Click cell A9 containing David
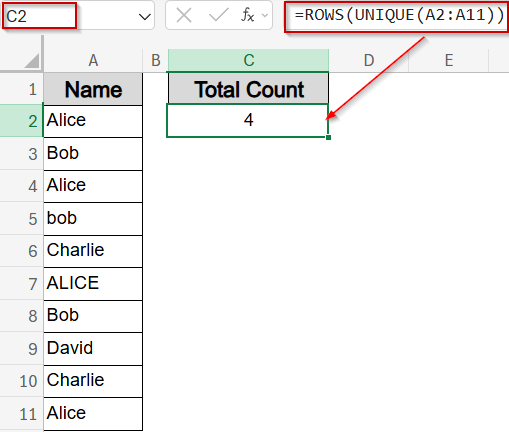Screen dimensions: 509x432 click(x=93, y=348)
